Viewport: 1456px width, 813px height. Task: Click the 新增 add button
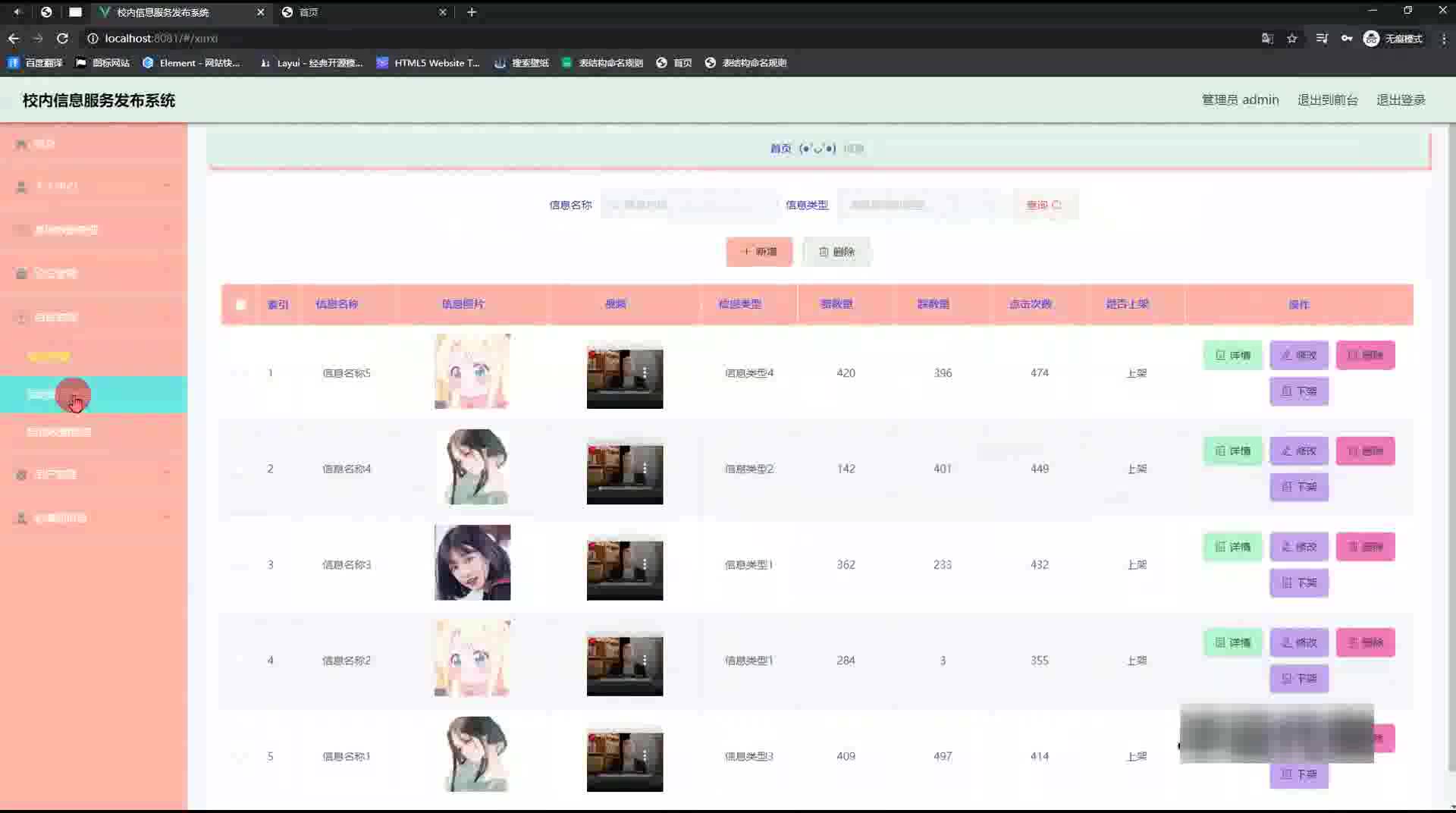758,252
